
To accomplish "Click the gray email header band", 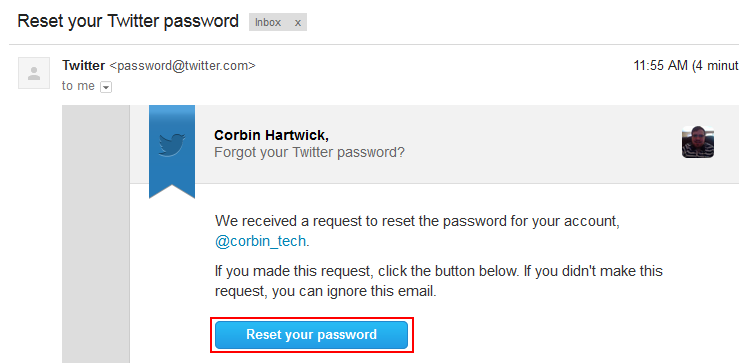I will click(467, 144).
